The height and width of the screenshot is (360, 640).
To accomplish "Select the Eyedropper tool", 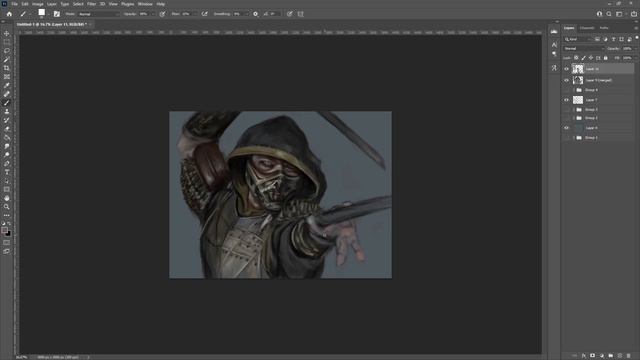I will tap(7, 85).
